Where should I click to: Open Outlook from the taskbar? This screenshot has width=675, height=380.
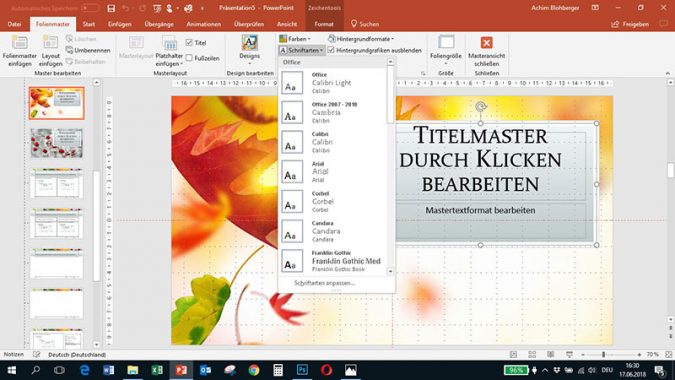click(205, 370)
